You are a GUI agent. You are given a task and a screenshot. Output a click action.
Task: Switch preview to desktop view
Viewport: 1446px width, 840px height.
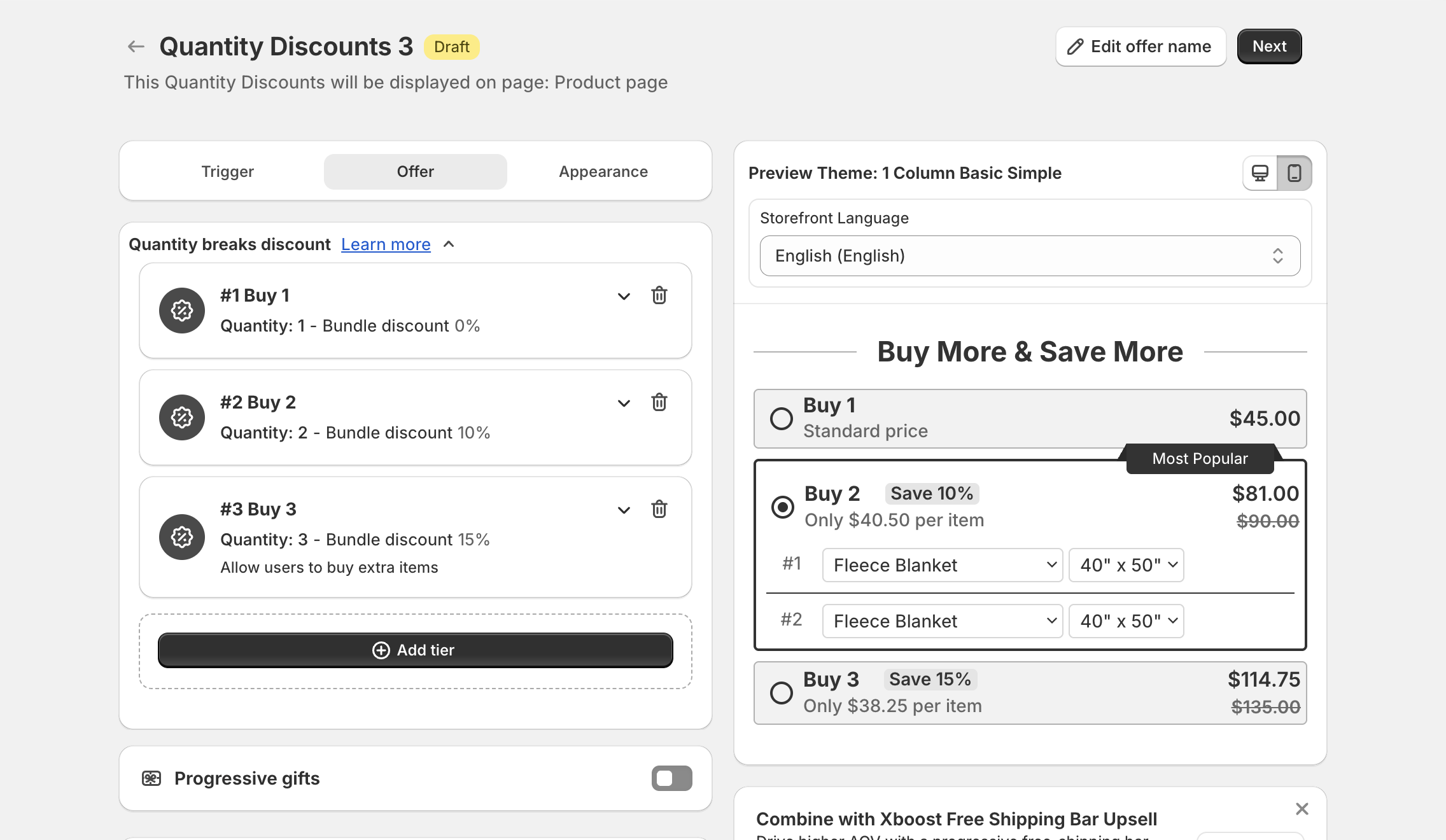tap(1260, 173)
